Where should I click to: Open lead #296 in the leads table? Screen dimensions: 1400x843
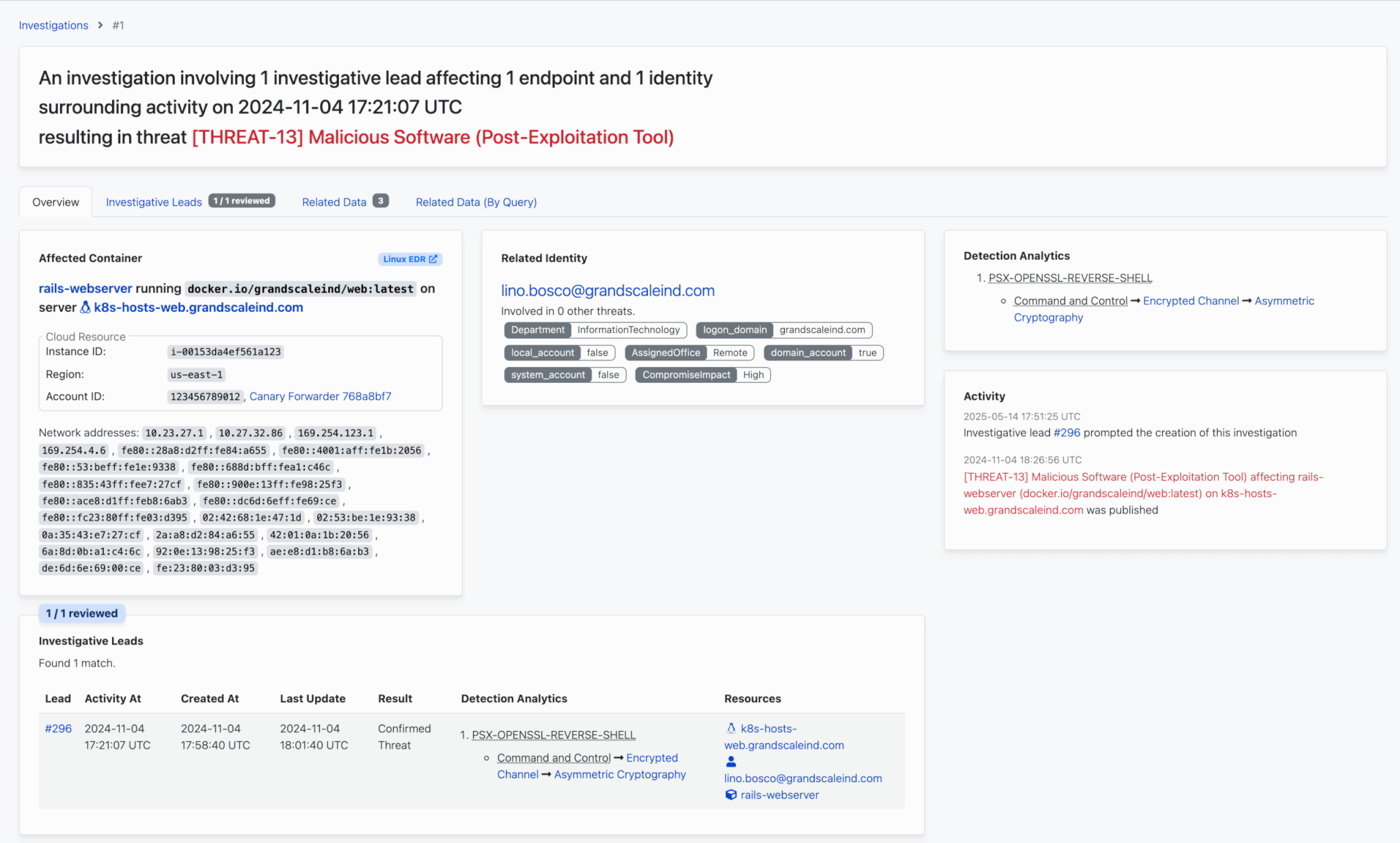point(58,729)
